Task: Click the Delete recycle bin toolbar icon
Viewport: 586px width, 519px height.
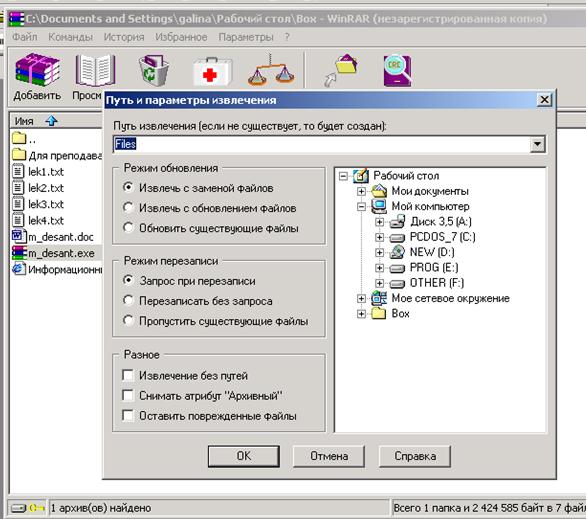Action: coord(154,70)
